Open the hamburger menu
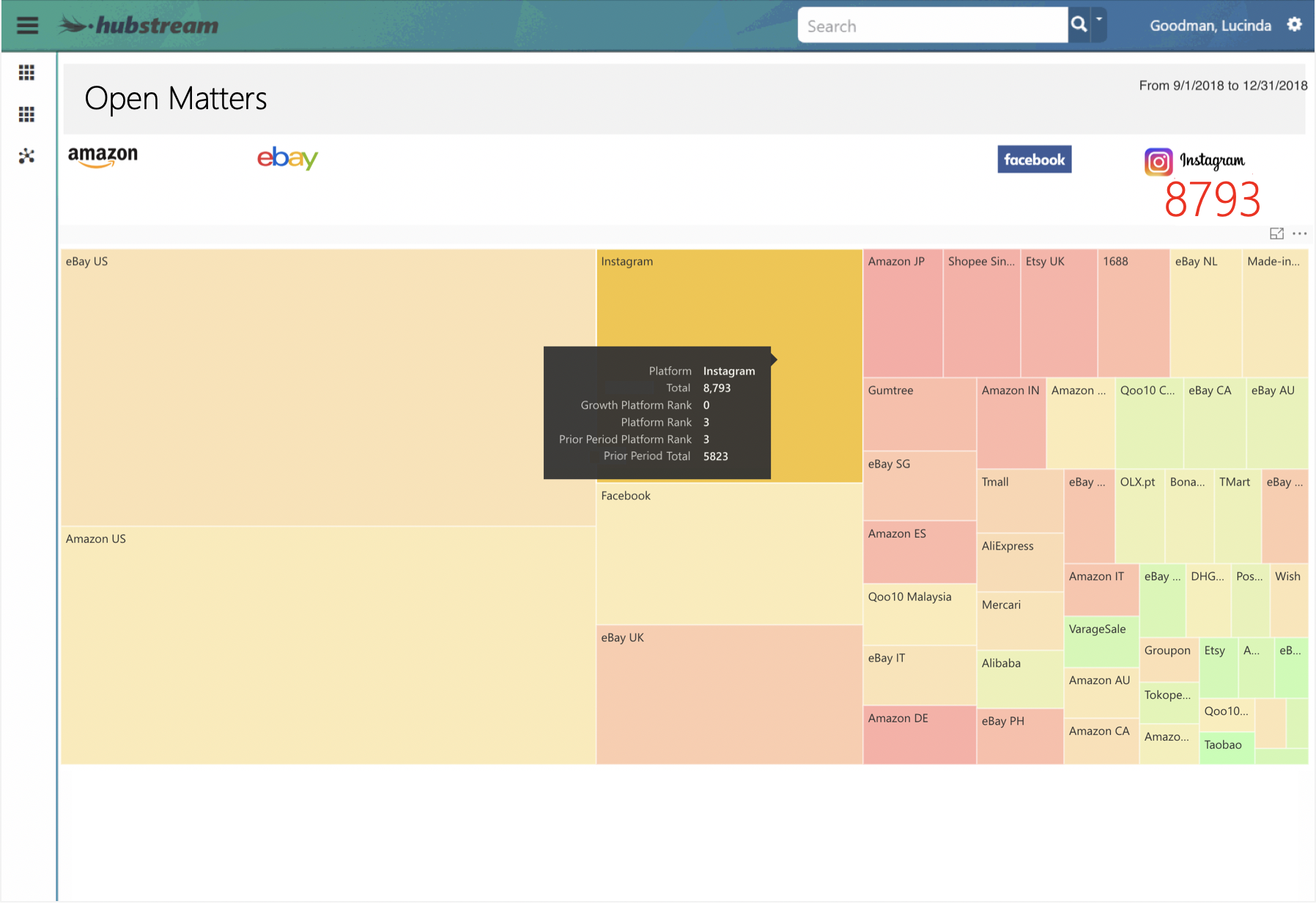Image resolution: width=1316 pixels, height=904 pixels. (27, 26)
